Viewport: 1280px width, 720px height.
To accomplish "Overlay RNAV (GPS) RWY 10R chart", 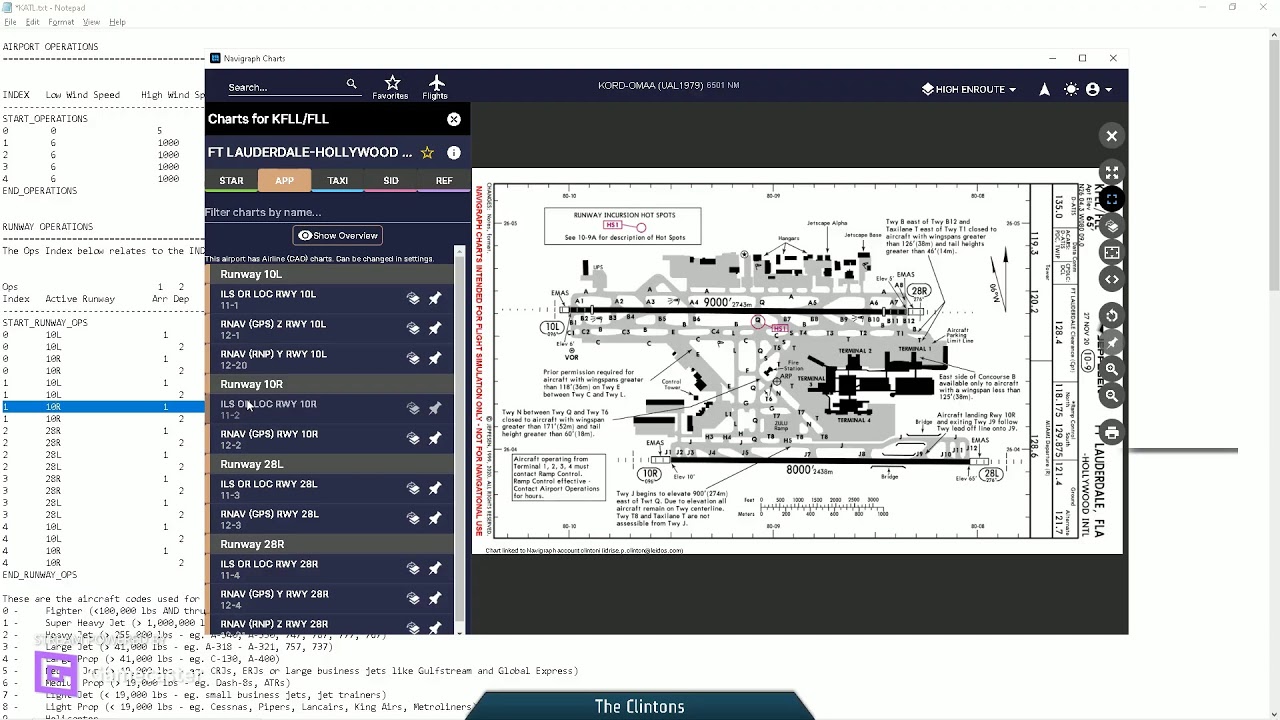I will pyautogui.click(x=413, y=438).
